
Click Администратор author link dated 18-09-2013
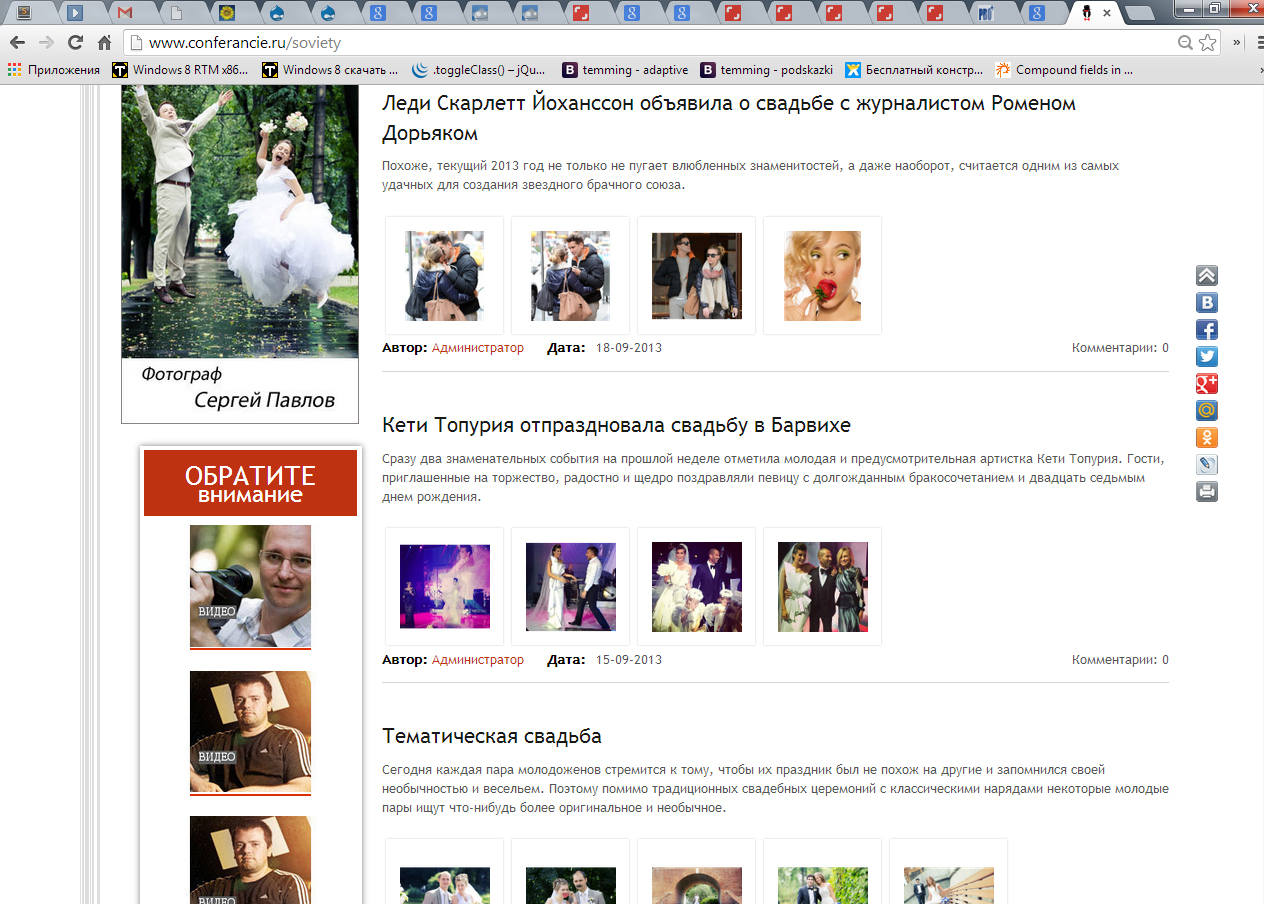pos(478,348)
